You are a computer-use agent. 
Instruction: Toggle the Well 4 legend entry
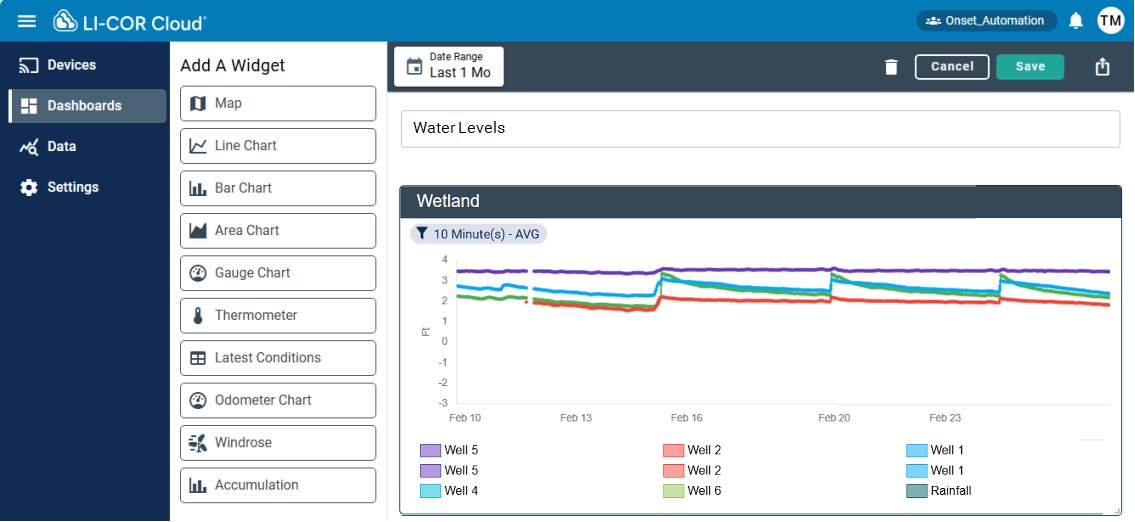450,491
